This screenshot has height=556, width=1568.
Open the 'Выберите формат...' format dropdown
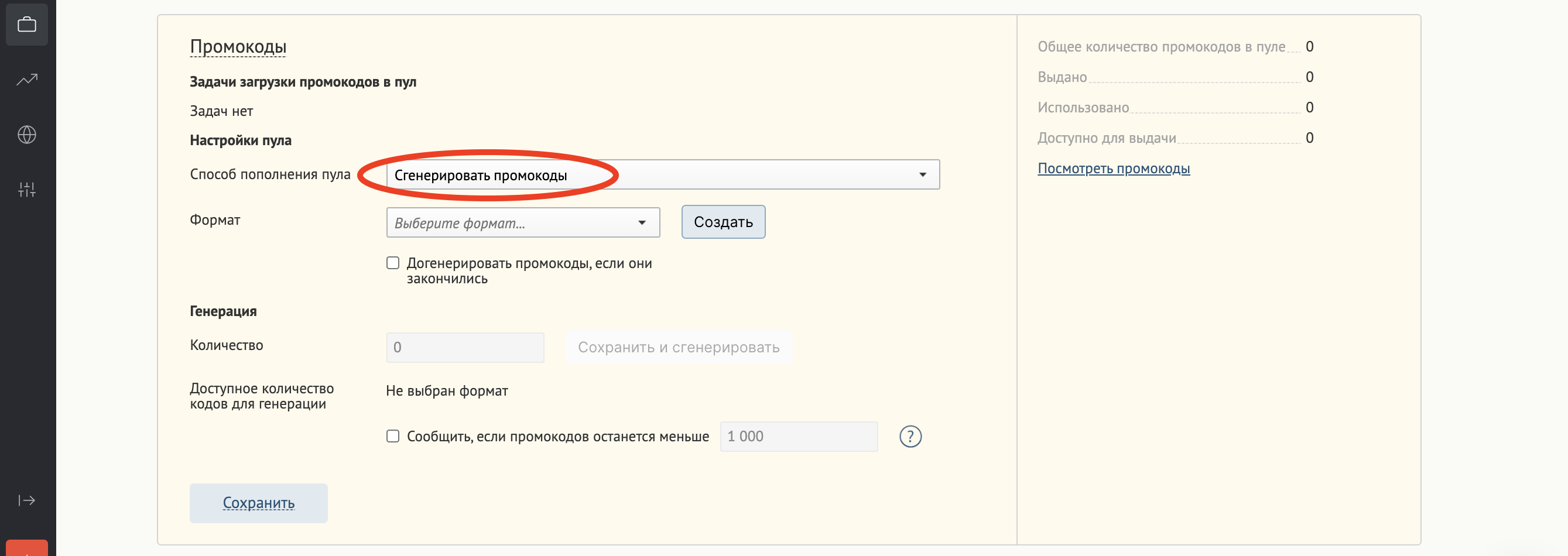(523, 222)
